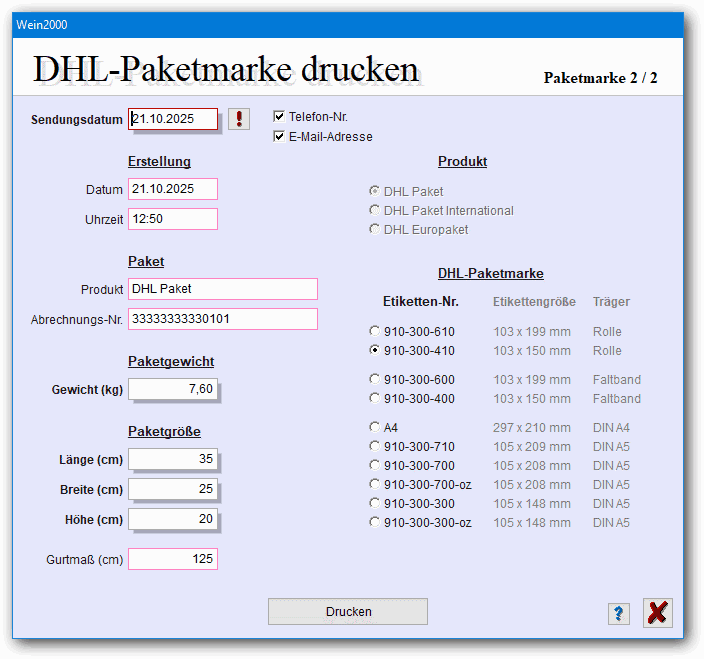Select label 910-300-300 radio button
This screenshot has width=704, height=659.
(x=375, y=503)
